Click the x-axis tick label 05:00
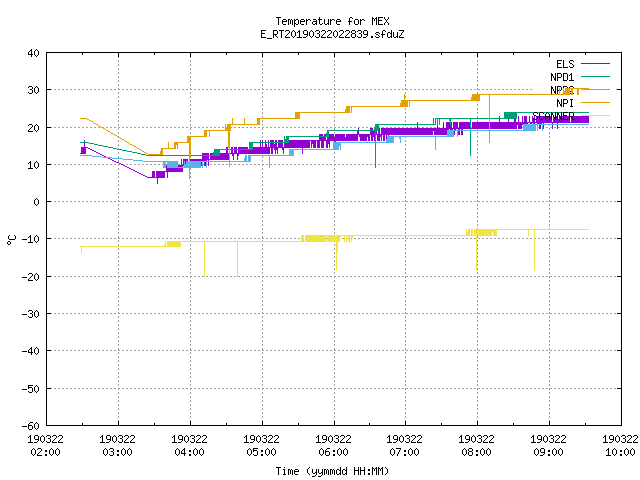The height and width of the screenshot is (480, 640). [261, 452]
